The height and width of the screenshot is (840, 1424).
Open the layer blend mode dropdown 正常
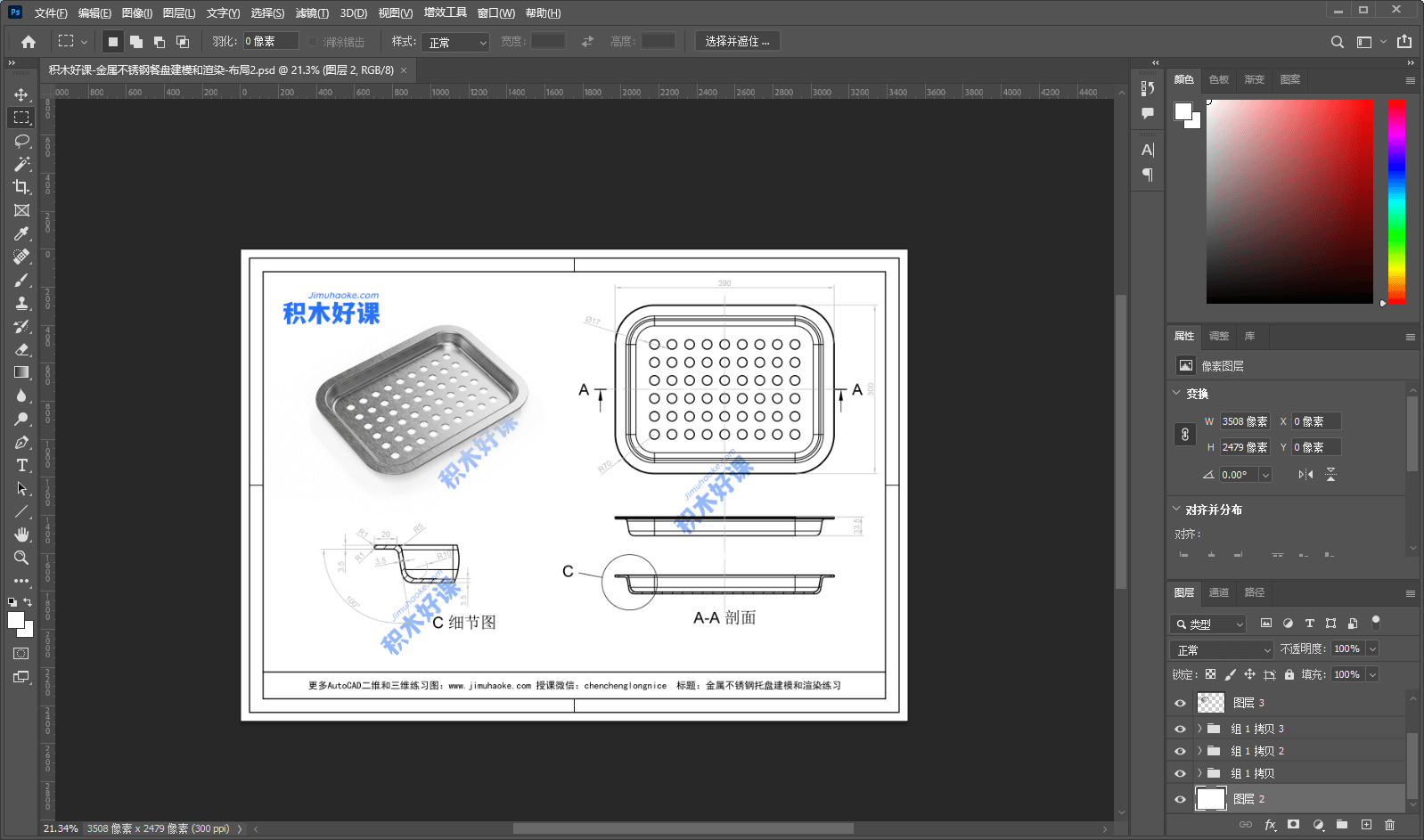pos(1221,649)
